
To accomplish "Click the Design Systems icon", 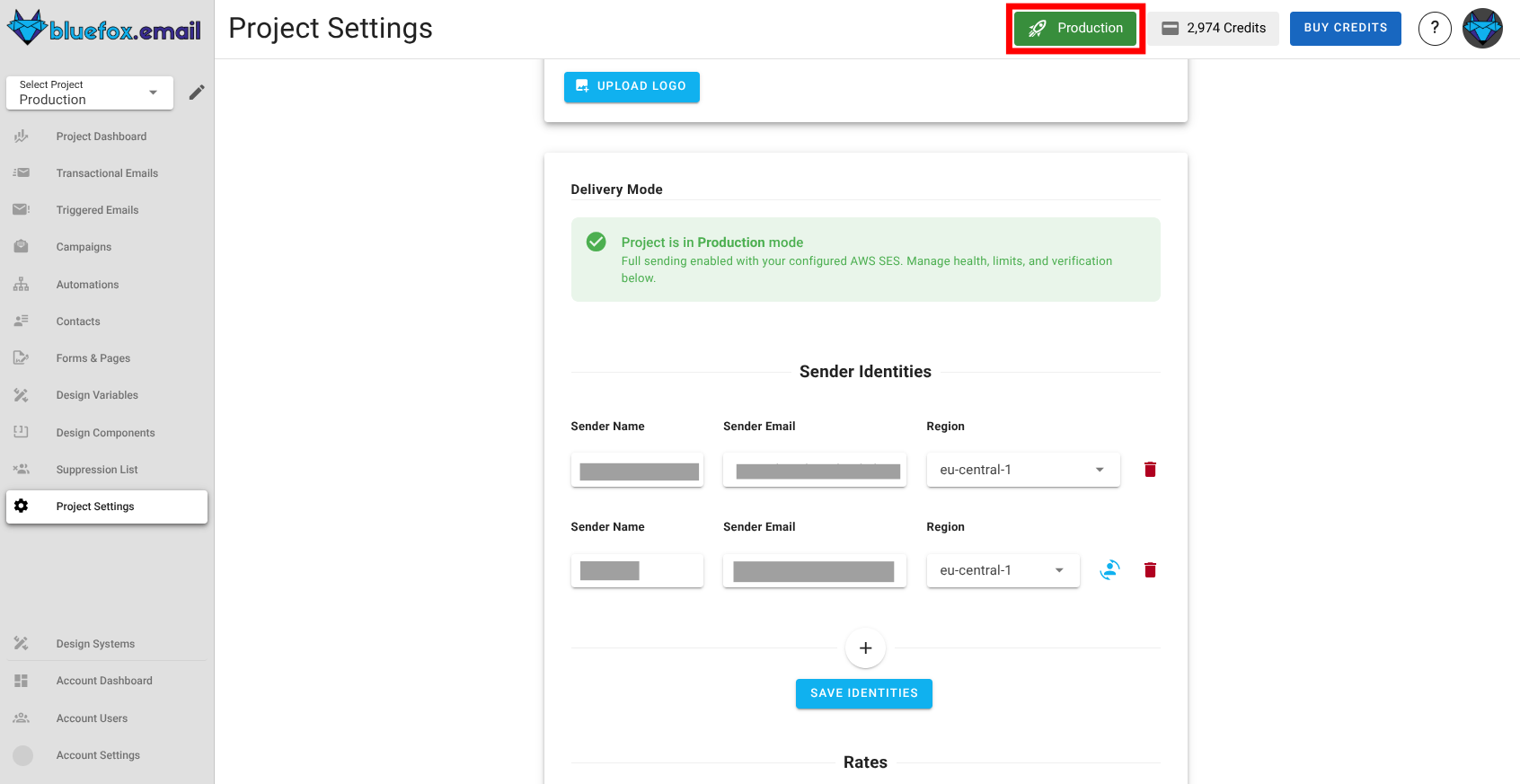I will click(22, 643).
